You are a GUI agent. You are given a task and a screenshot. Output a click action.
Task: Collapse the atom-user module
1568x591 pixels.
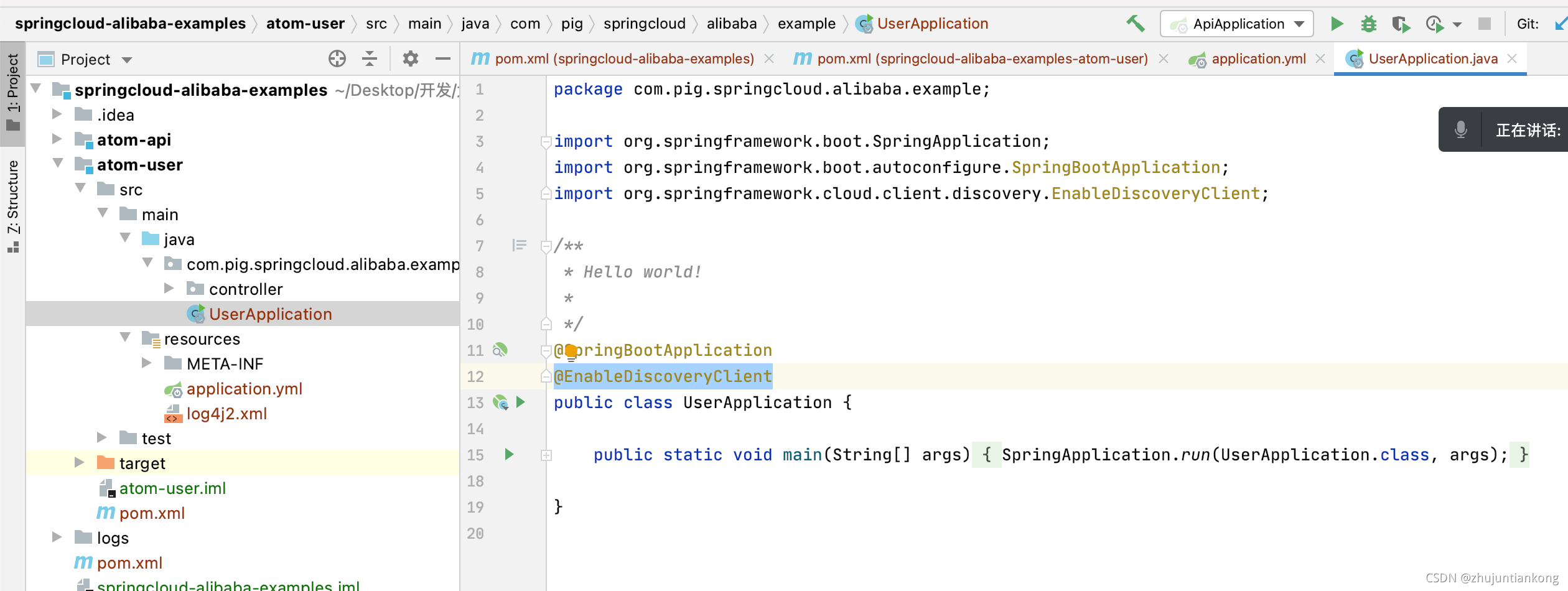coord(58,164)
